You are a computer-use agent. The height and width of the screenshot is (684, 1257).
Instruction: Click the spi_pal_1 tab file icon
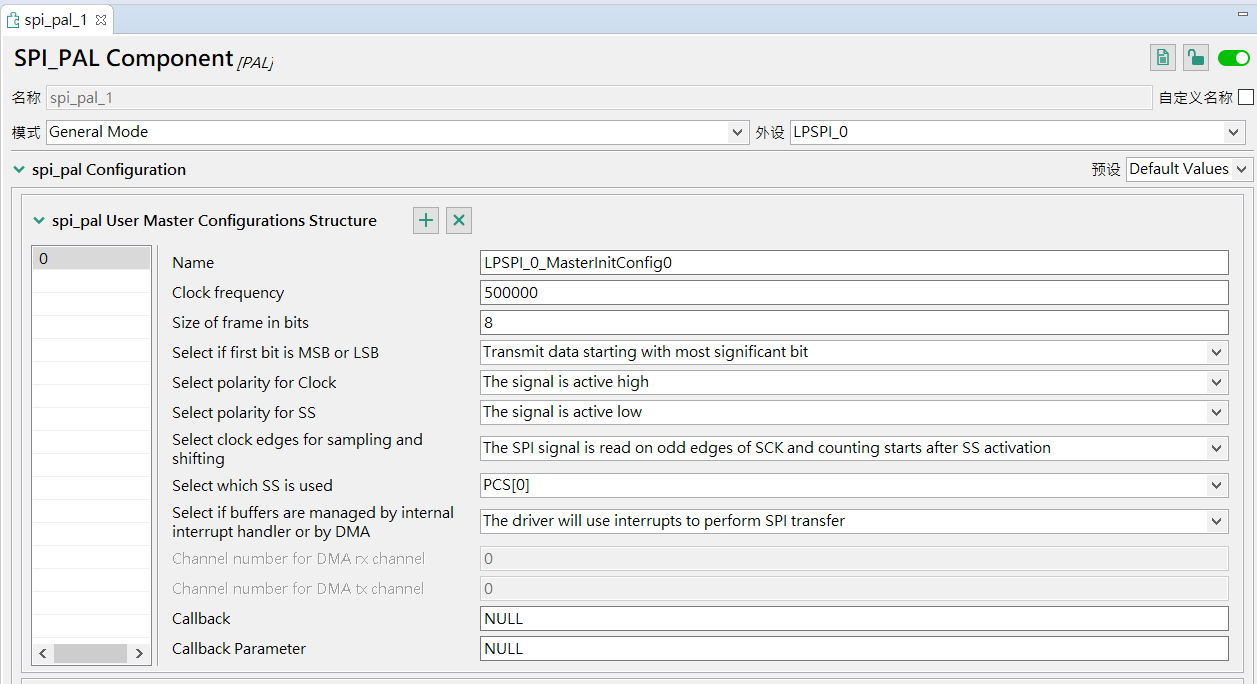[14, 20]
